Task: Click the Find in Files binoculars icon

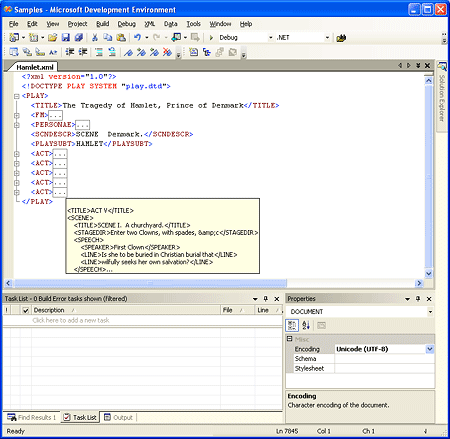Action: coord(341,38)
